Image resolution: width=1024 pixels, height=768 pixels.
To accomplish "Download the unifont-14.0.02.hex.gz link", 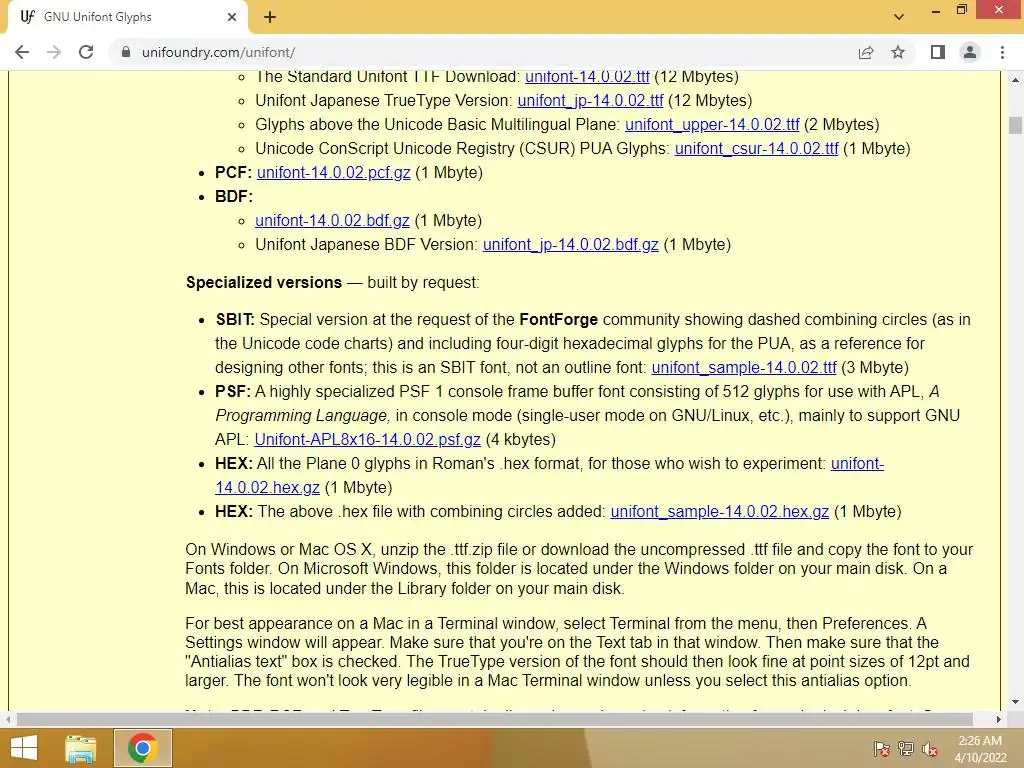I will (x=268, y=488).
